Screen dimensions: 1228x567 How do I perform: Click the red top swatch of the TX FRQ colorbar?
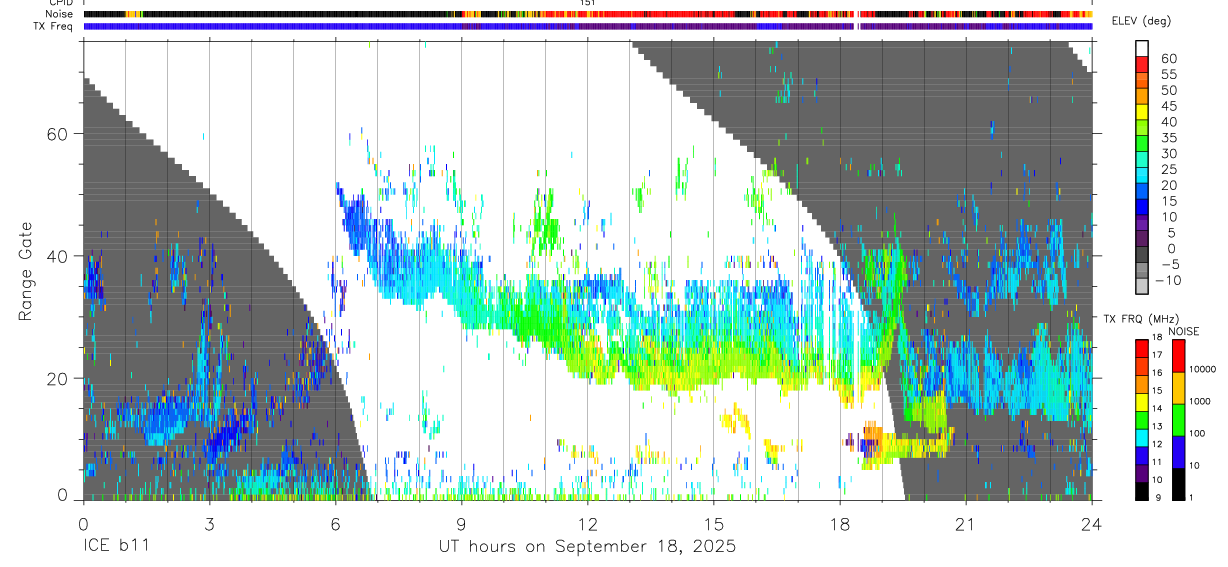pyautogui.click(x=1142, y=347)
